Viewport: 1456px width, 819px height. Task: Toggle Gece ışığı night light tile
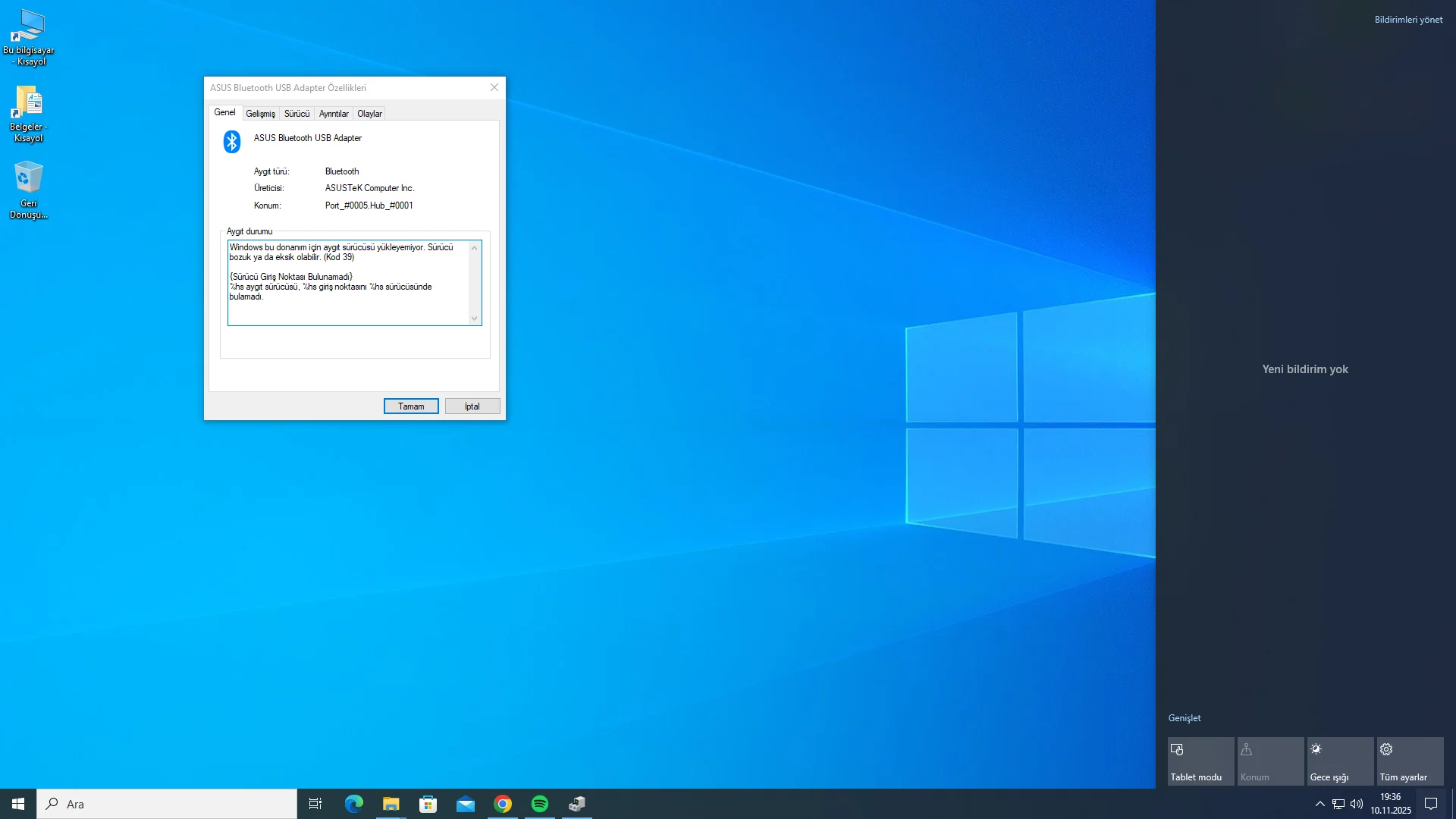1340,761
